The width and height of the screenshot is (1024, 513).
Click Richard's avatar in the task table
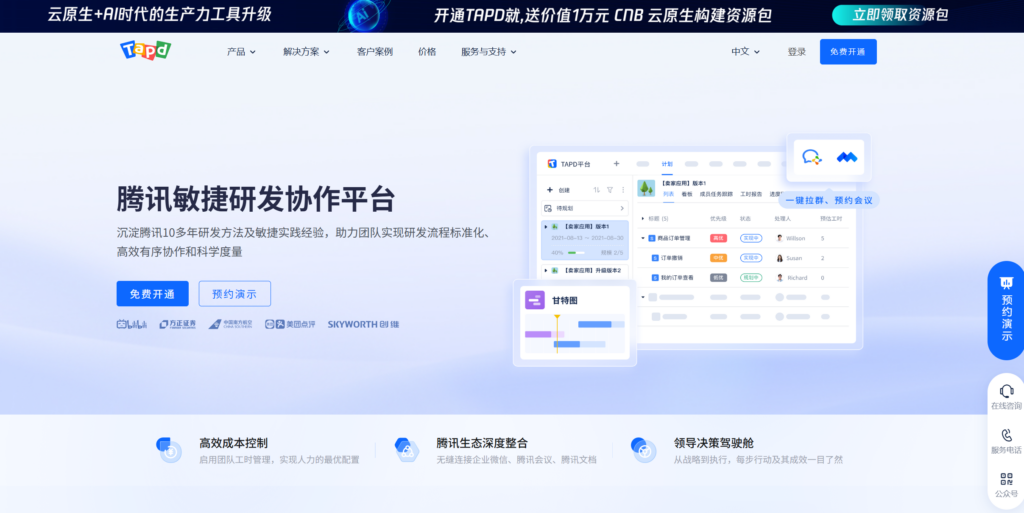(x=779, y=277)
